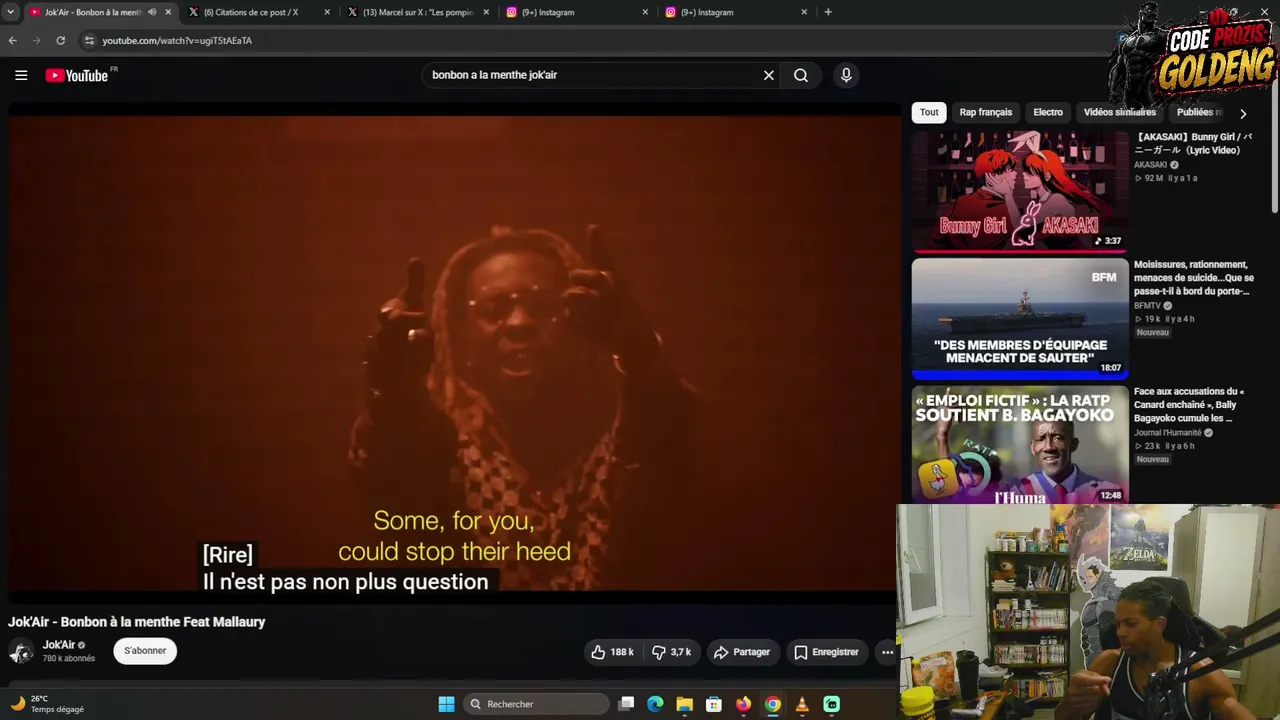The height and width of the screenshot is (720, 1280).
Task: Visit the Journal l'Humanité channel
Action: pos(1167,433)
